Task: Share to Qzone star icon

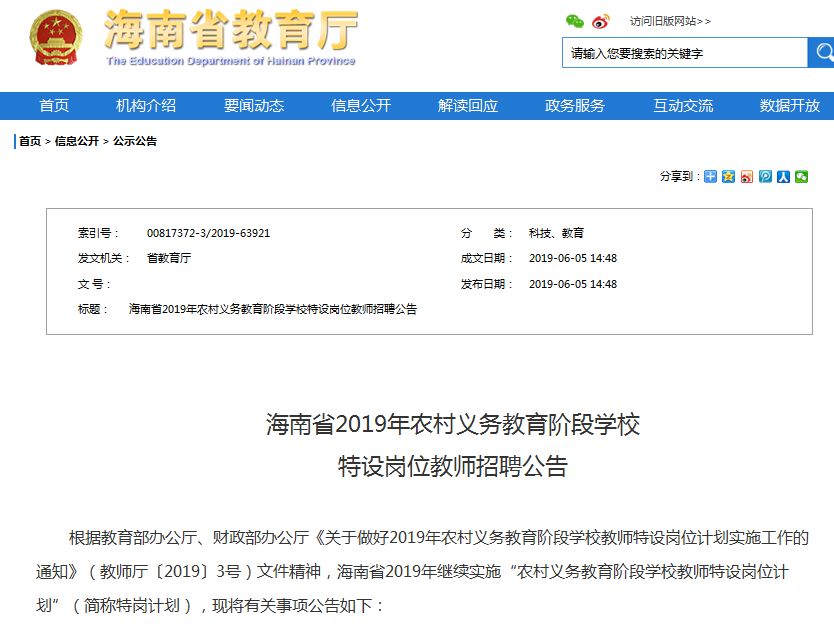Action: 728,177
